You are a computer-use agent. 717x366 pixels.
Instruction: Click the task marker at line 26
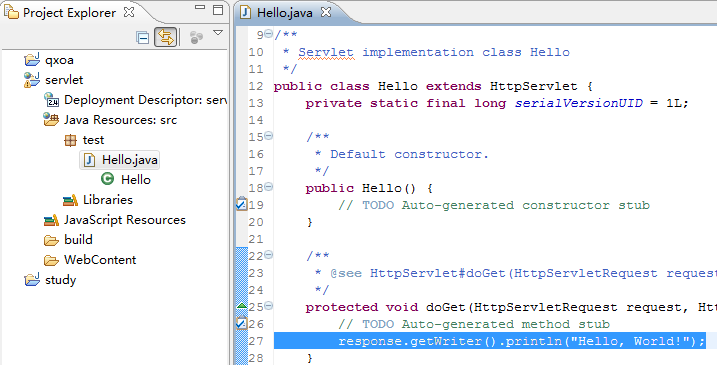pos(241,323)
